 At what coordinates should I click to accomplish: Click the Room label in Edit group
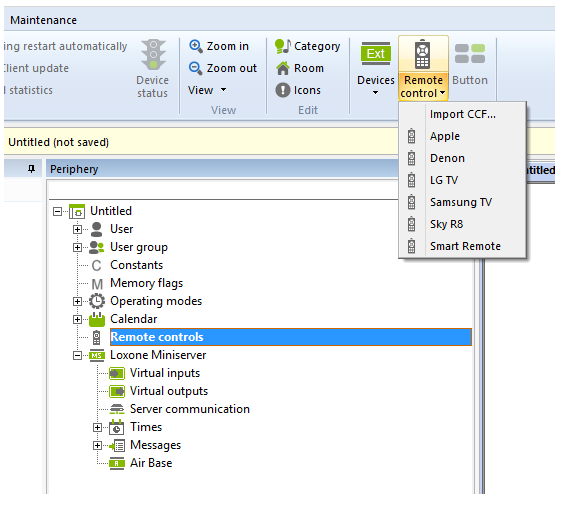pyautogui.click(x=309, y=68)
